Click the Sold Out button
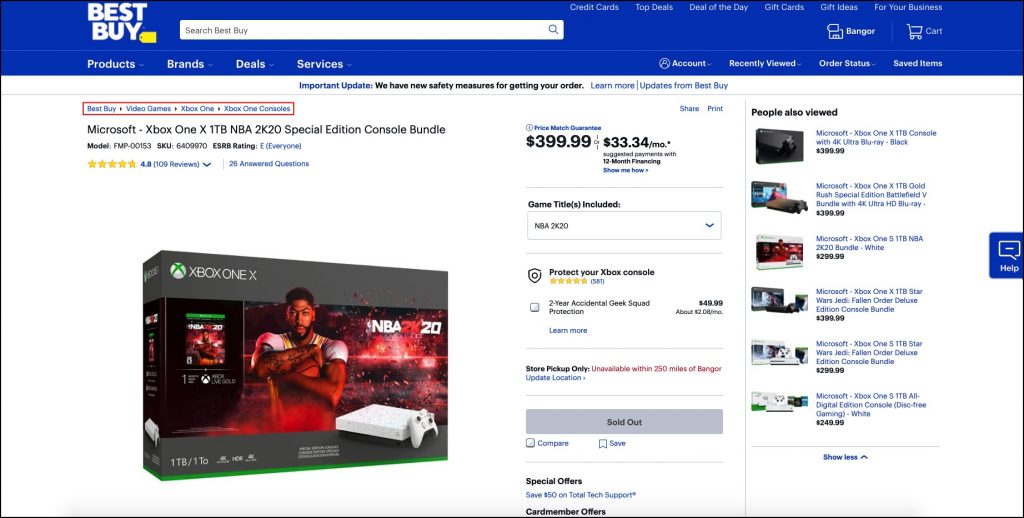This screenshot has width=1024, height=518. coord(624,422)
